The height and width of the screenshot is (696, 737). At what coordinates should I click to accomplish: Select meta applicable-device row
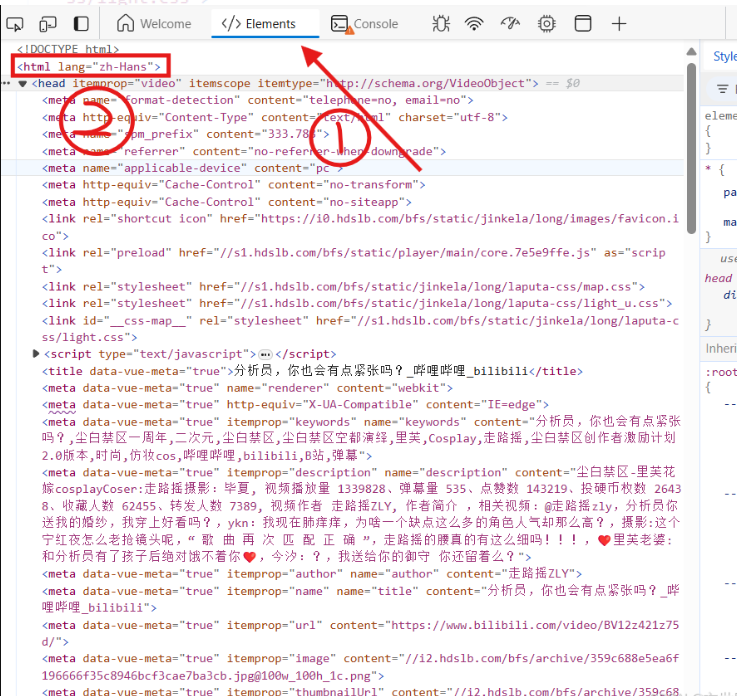(193, 168)
